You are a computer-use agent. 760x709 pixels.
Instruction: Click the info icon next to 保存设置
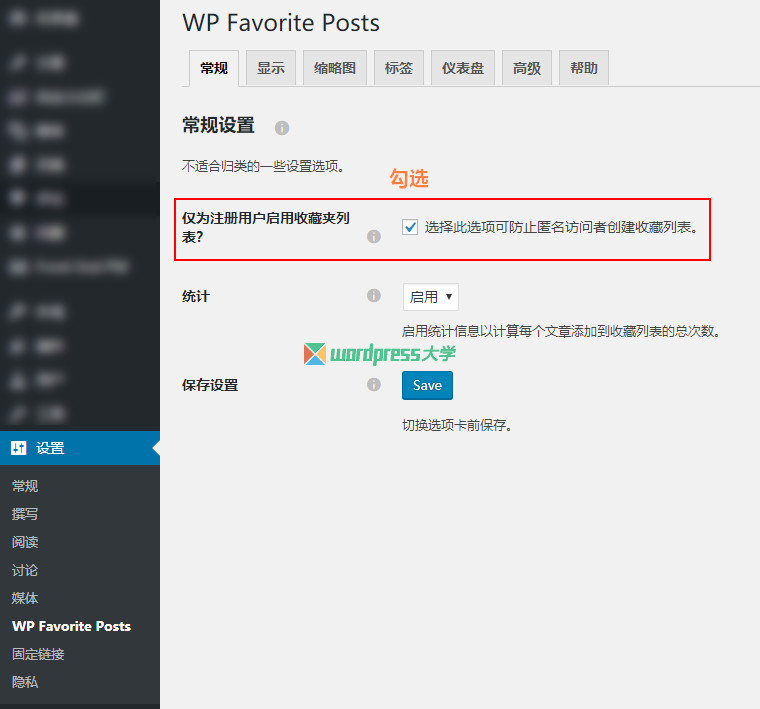(373, 385)
